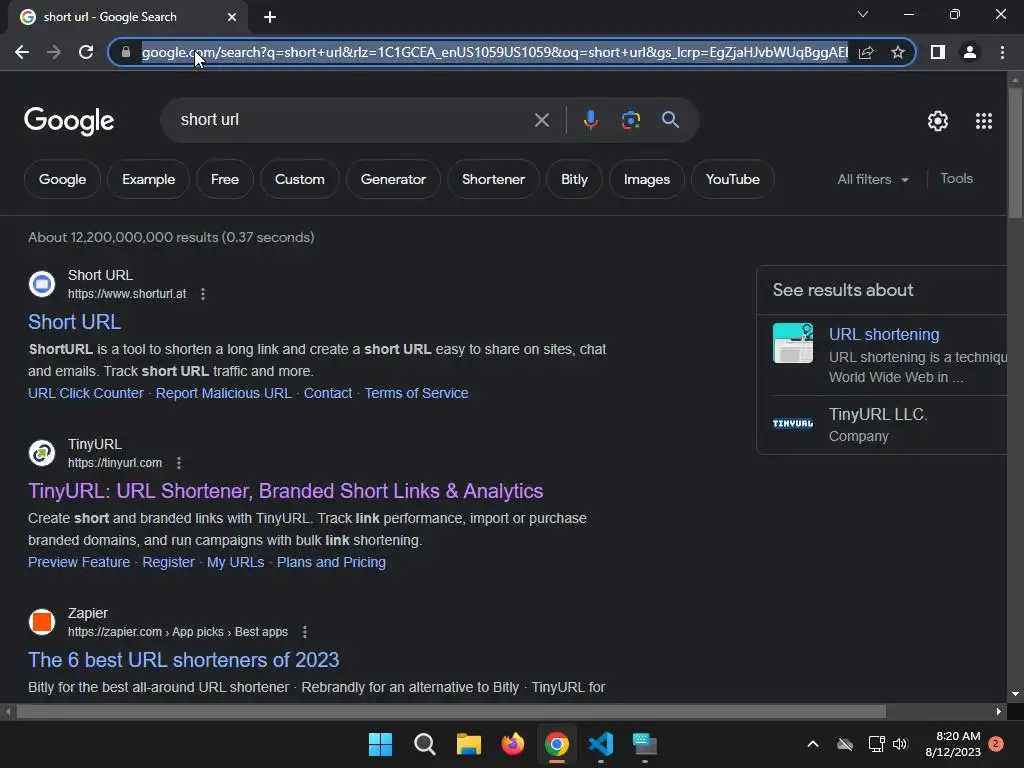This screenshot has height=768, width=1024.
Task: Reload the Google search page
Action: tap(86, 52)
